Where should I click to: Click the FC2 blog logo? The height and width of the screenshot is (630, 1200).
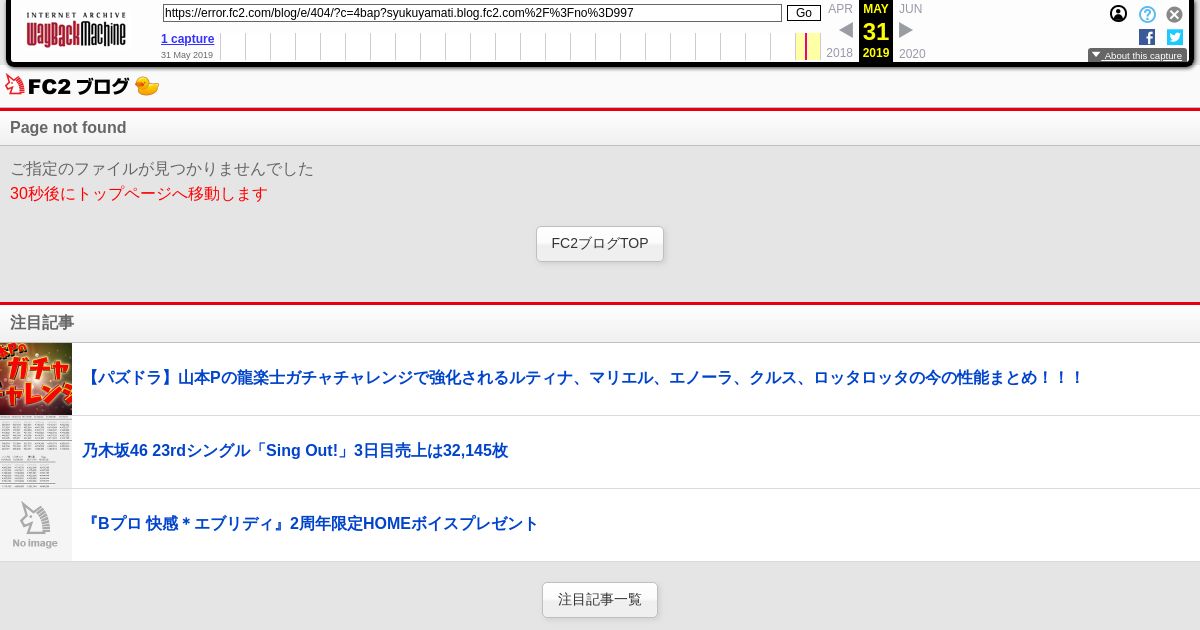coord(67,86)
